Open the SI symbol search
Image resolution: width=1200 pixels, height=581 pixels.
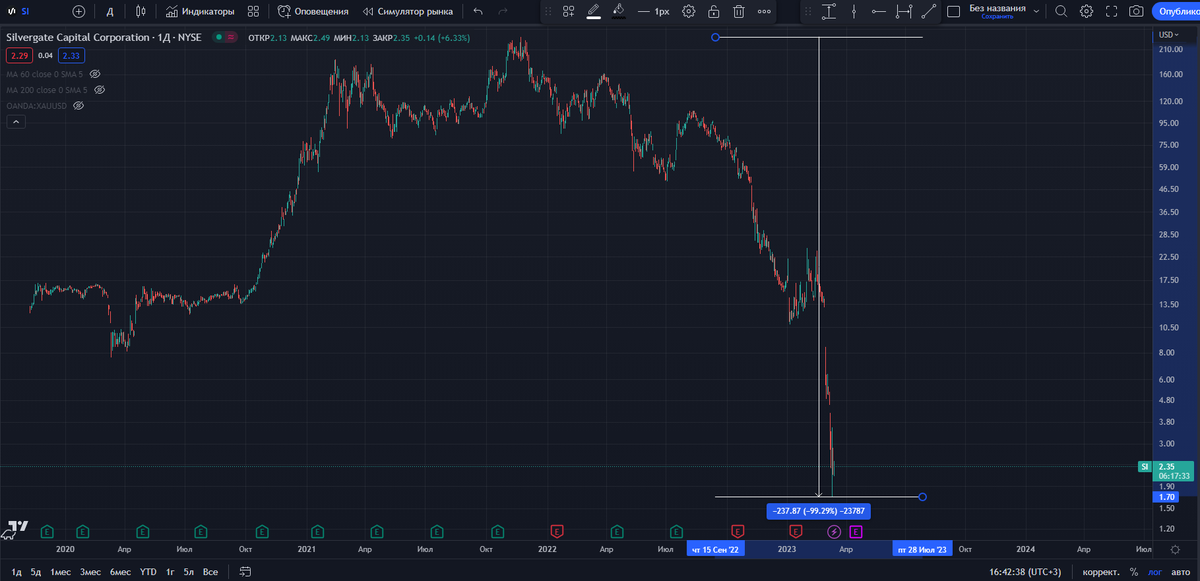(27, 11)
